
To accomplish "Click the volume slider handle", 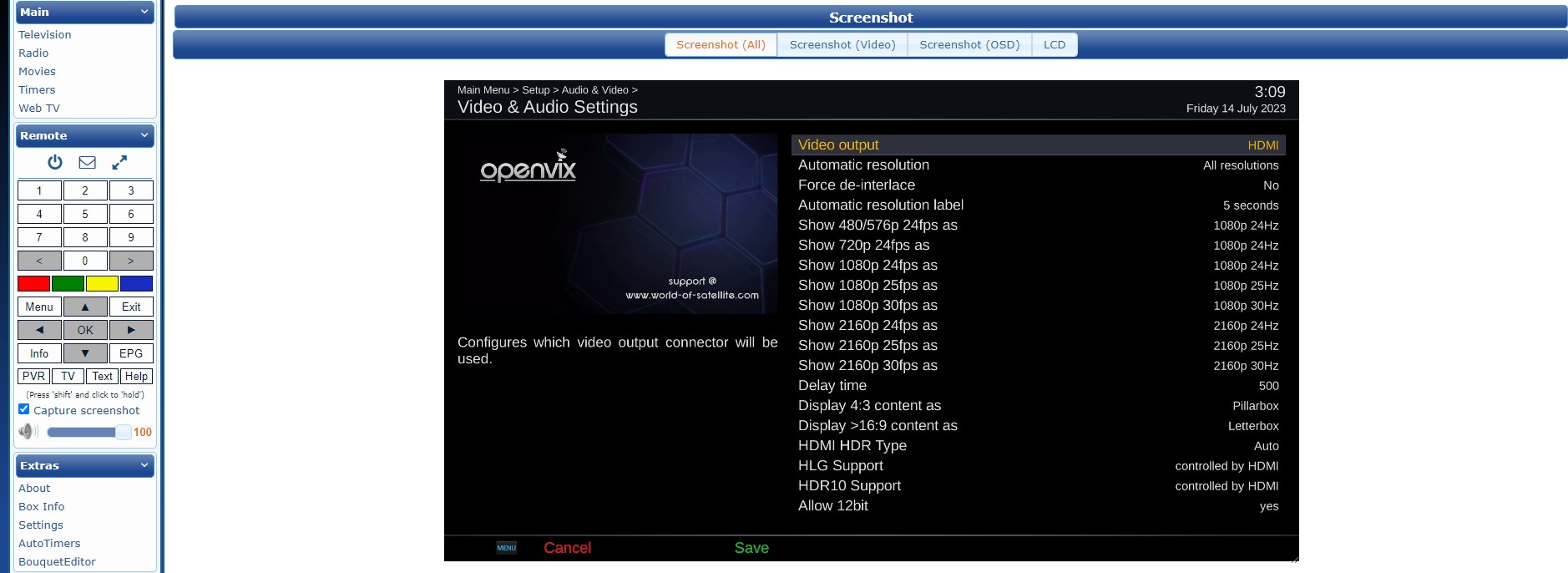I will [x=123, y=432].
